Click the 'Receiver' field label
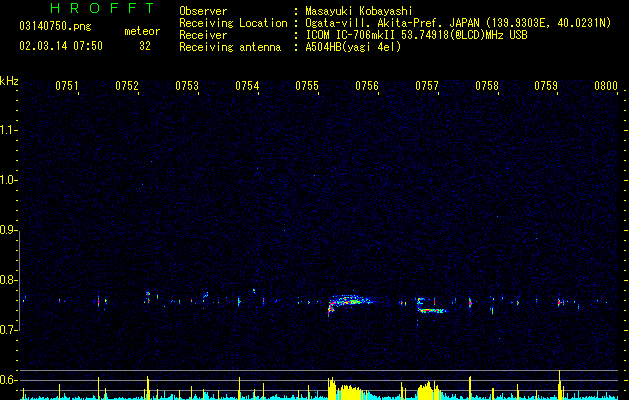Screen dimensions: 629x400 coord(203,35)
